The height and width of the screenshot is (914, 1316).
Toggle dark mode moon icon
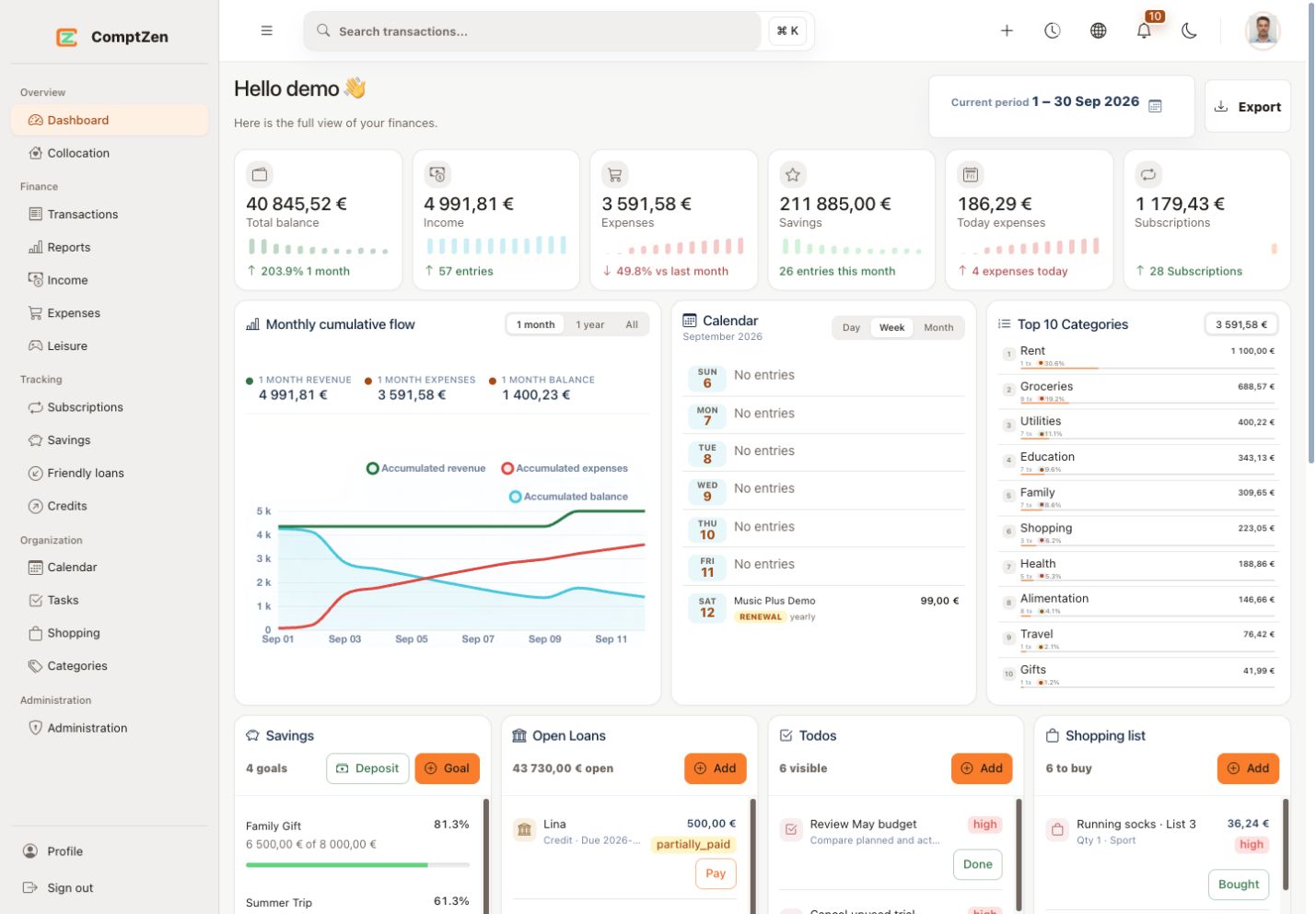[x=1189, y=30]
